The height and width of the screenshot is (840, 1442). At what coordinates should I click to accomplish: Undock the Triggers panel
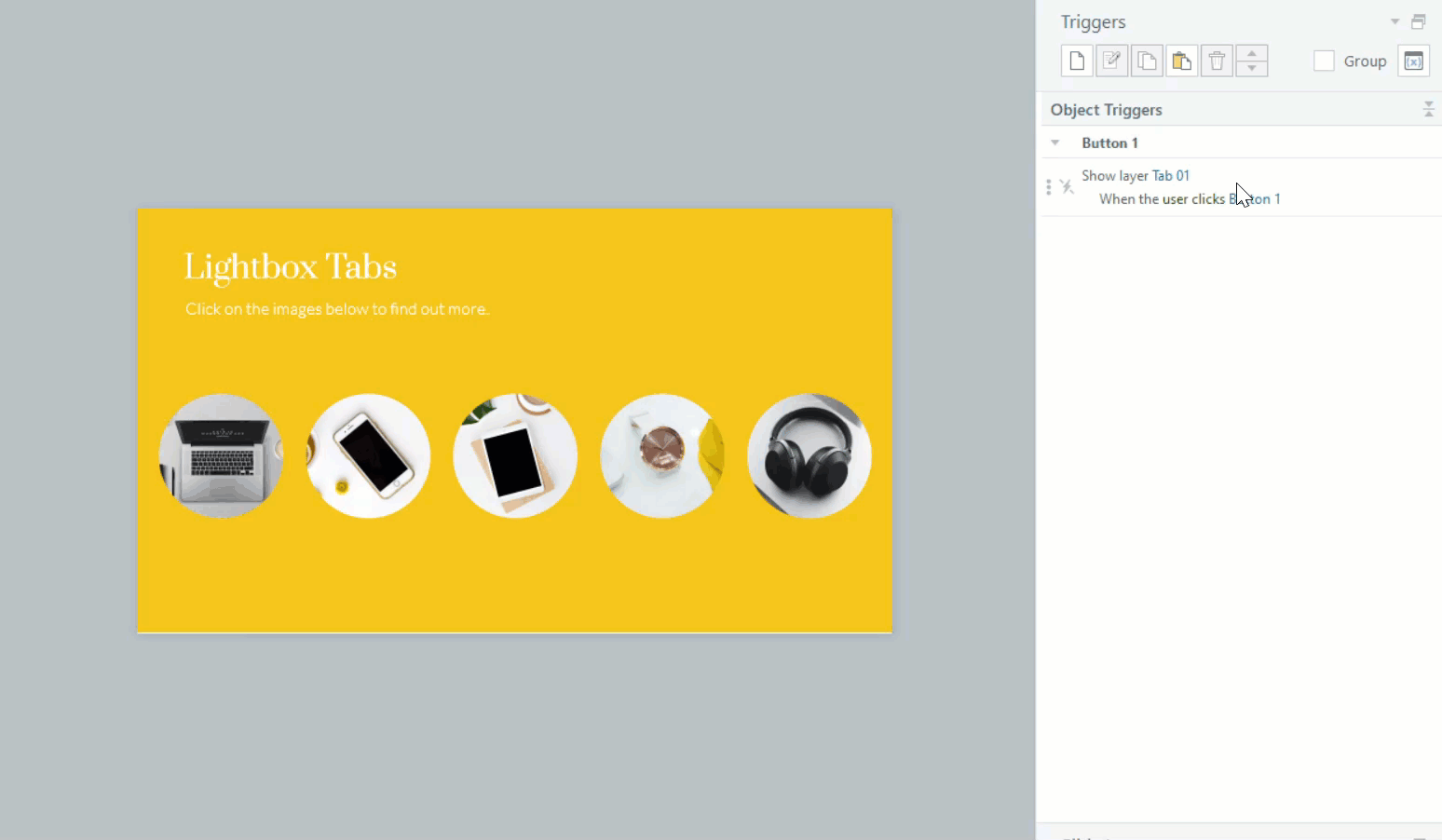tap(1419, 21)
